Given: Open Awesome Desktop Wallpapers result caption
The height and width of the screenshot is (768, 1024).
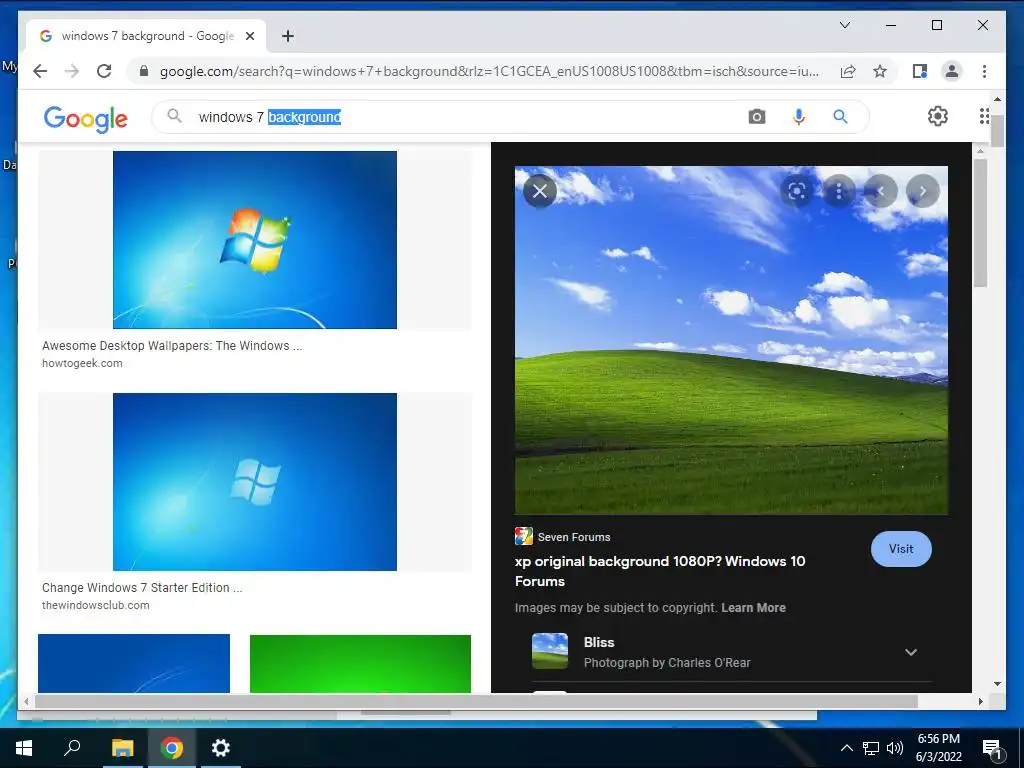Looking at the screenshot, I should 172,345.
